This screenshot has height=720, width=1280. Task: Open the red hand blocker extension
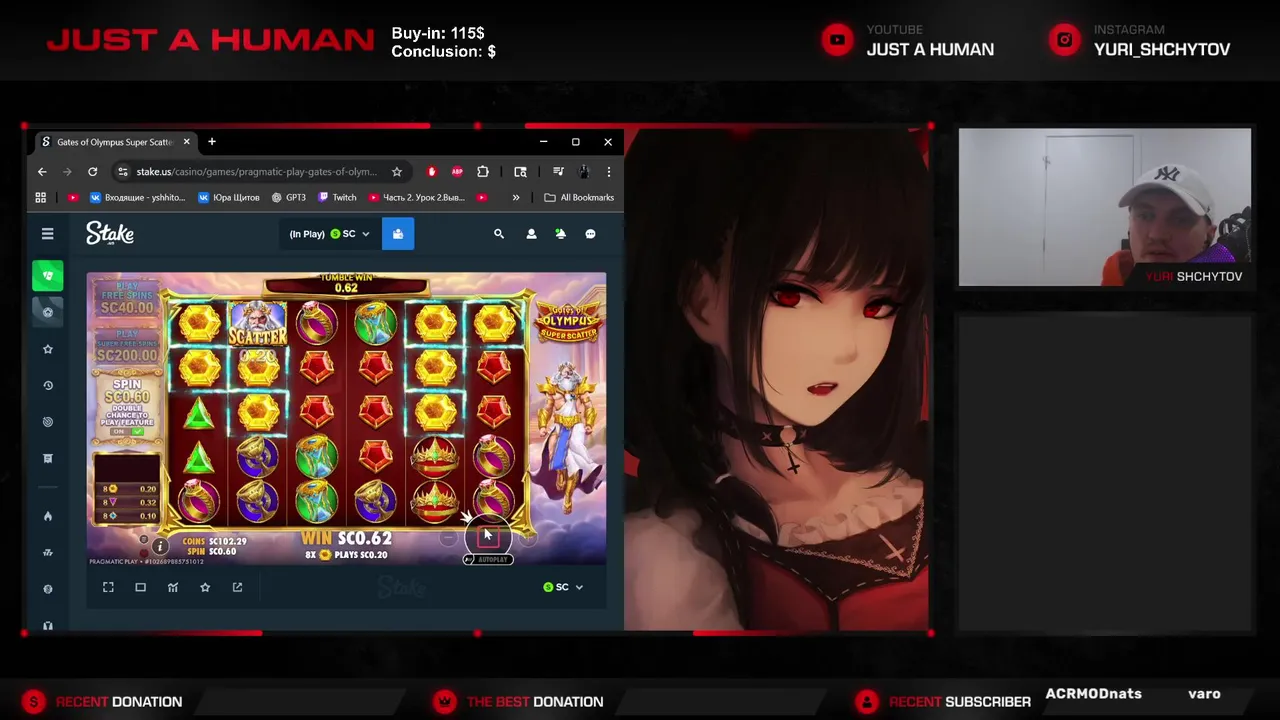click(432, 172)
